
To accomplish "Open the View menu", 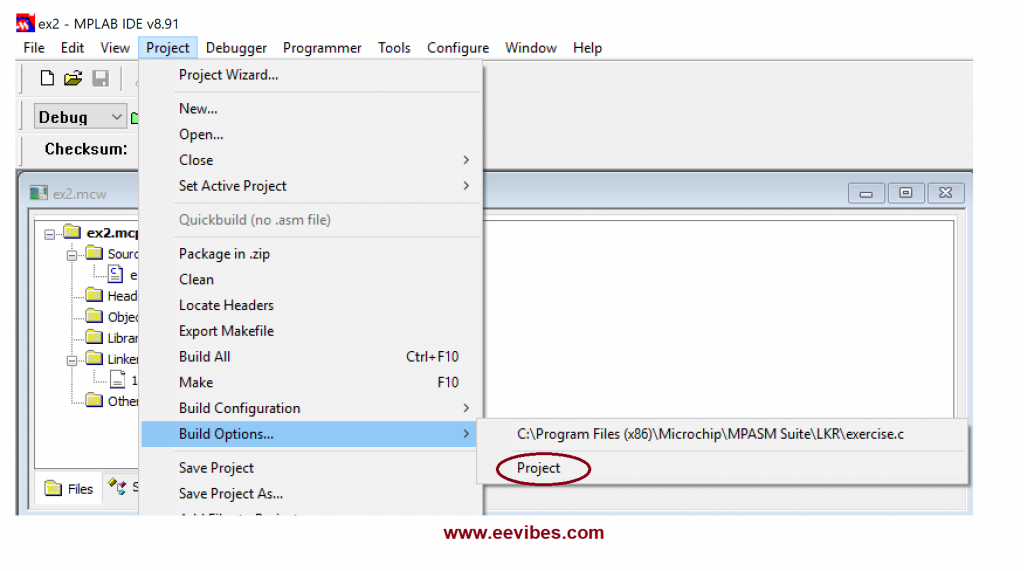I will coord(115,48).
